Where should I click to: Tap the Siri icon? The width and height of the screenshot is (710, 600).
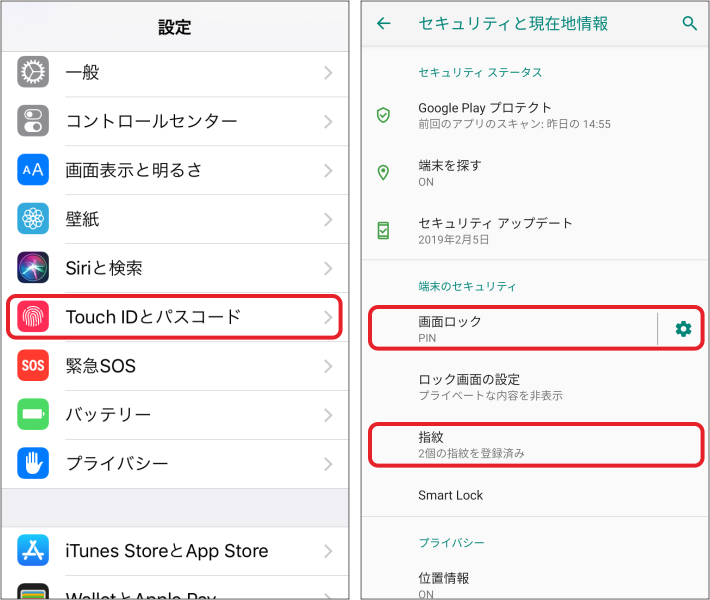point(33,268)
